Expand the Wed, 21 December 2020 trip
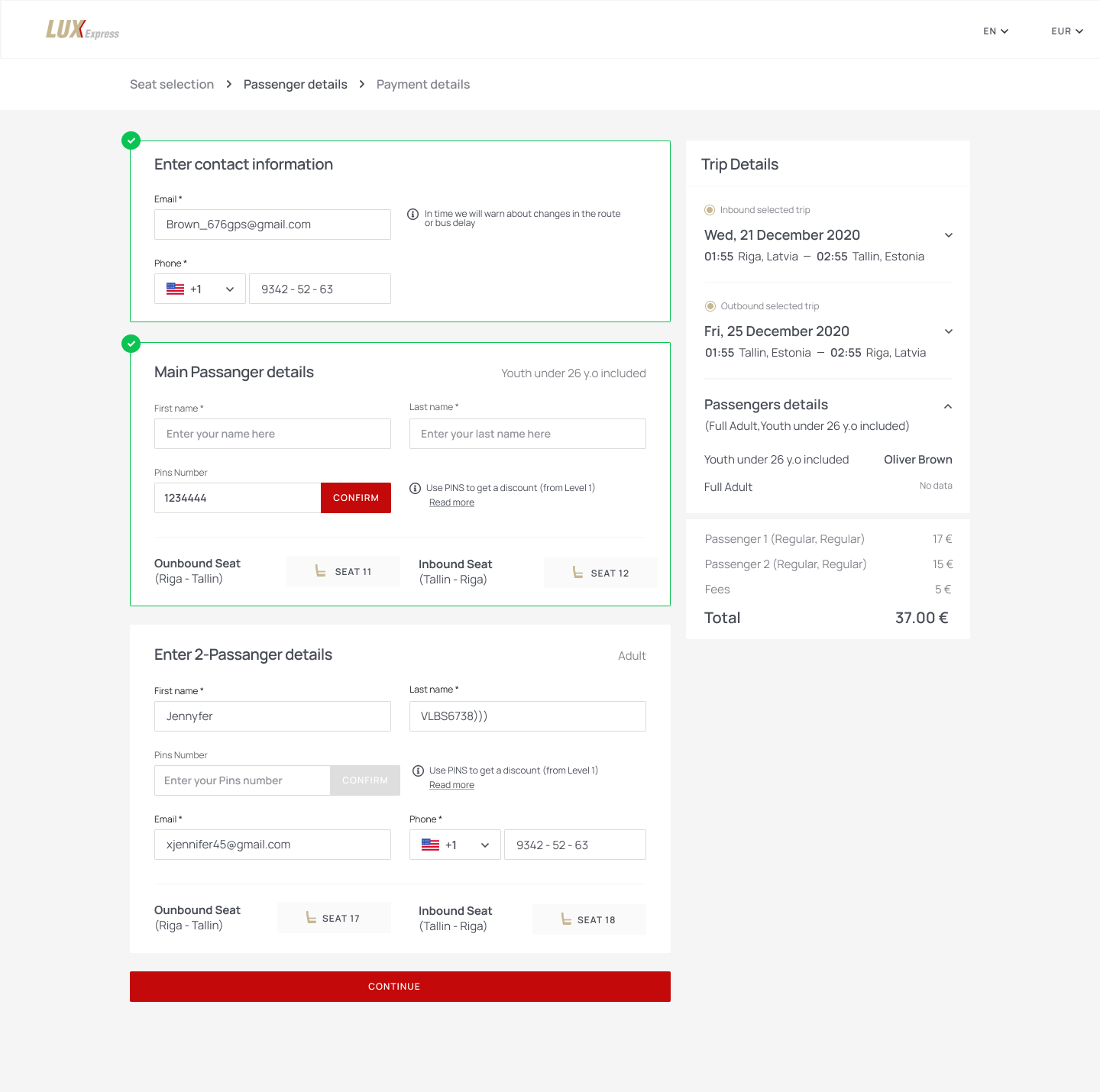The image size is (1100, 1092). coord(949,235)
